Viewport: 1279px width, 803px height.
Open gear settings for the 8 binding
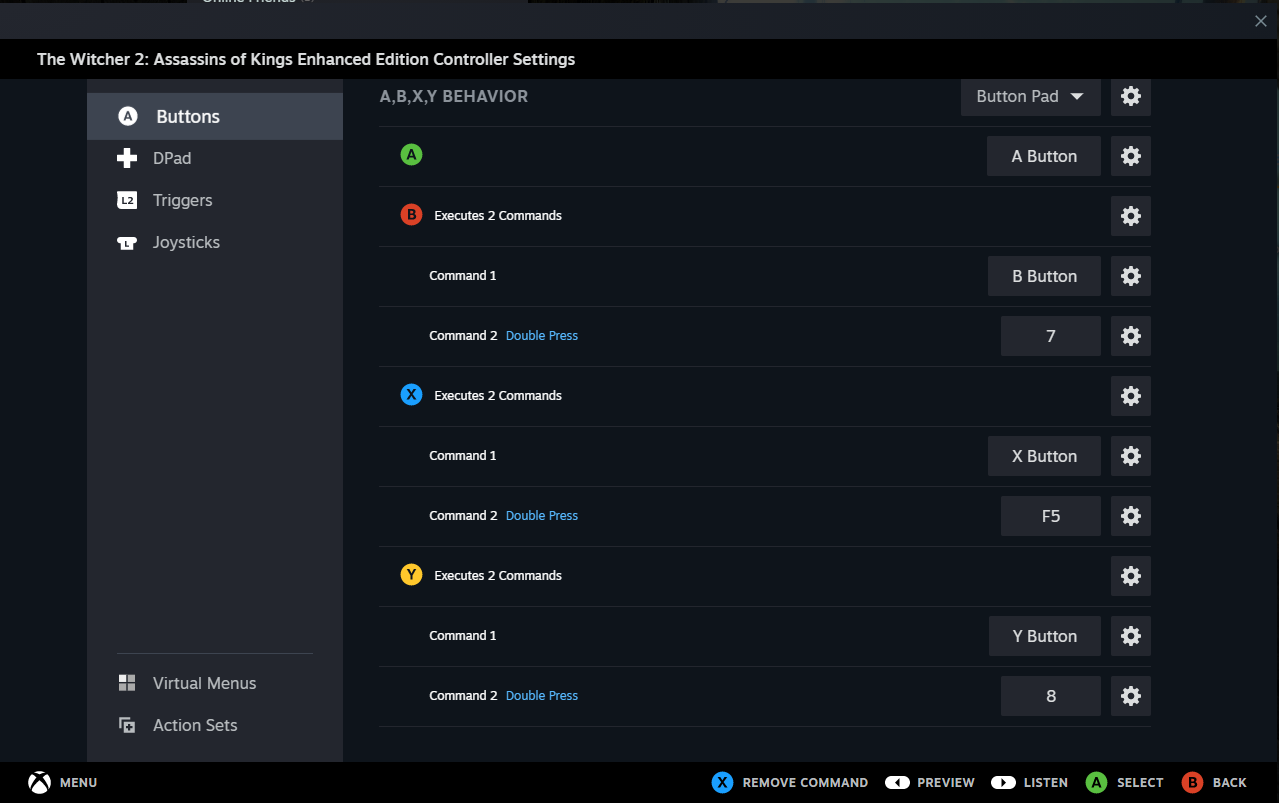click(1131, 696)
